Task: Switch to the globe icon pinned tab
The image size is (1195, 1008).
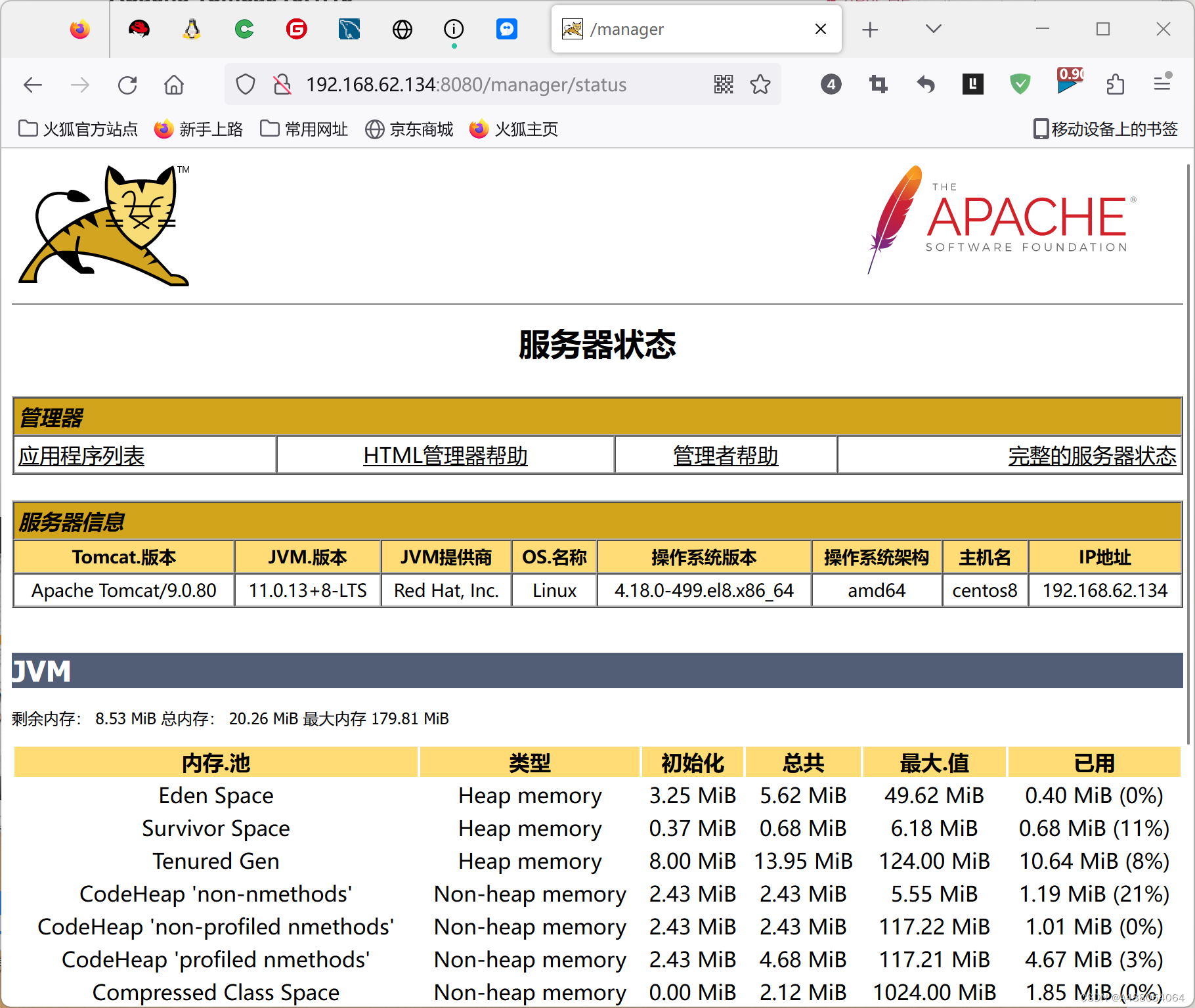Action: [x=402, y=30]
